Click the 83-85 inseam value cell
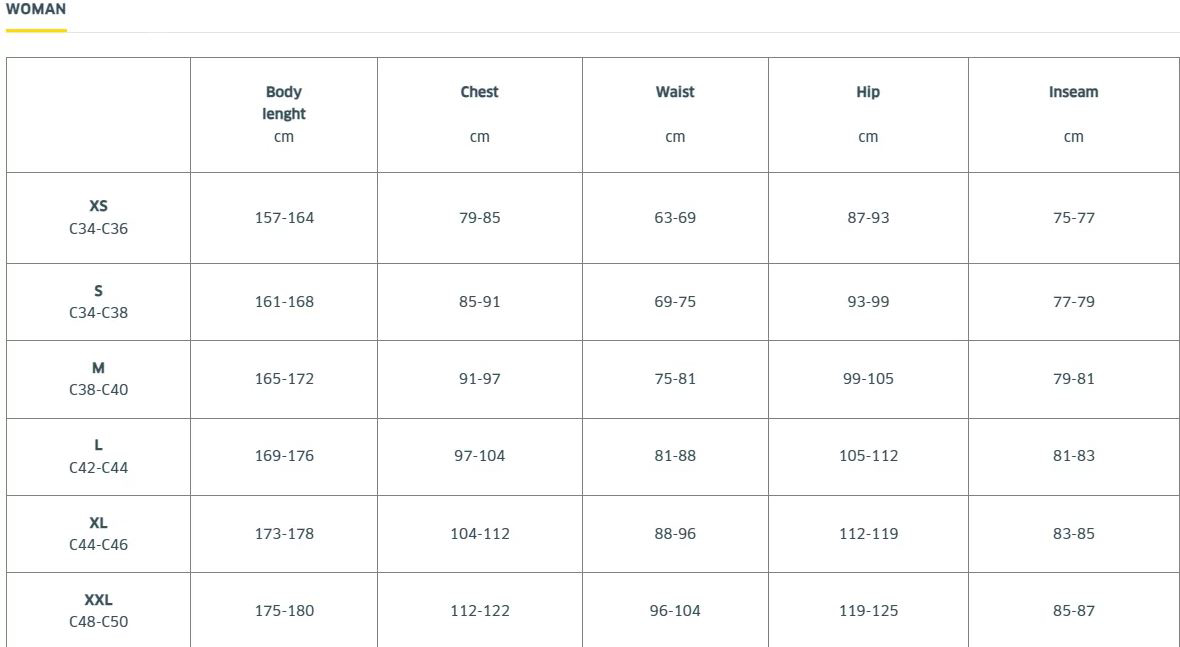This screenshot has height=647, width=1180. pyautogui.click(x=1073, y=533)
